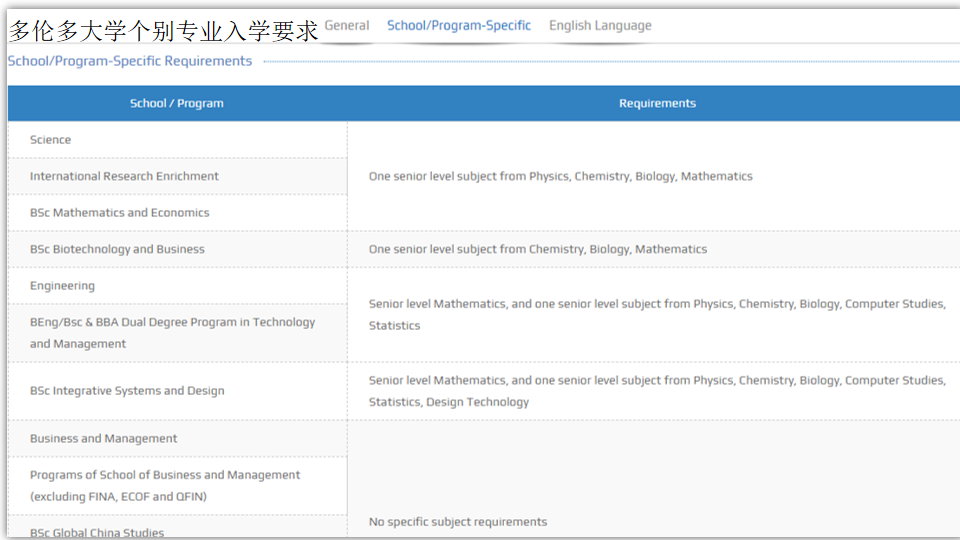Switch to the General tab
This screenshot has height=540, width=960.
coord(347,26)
